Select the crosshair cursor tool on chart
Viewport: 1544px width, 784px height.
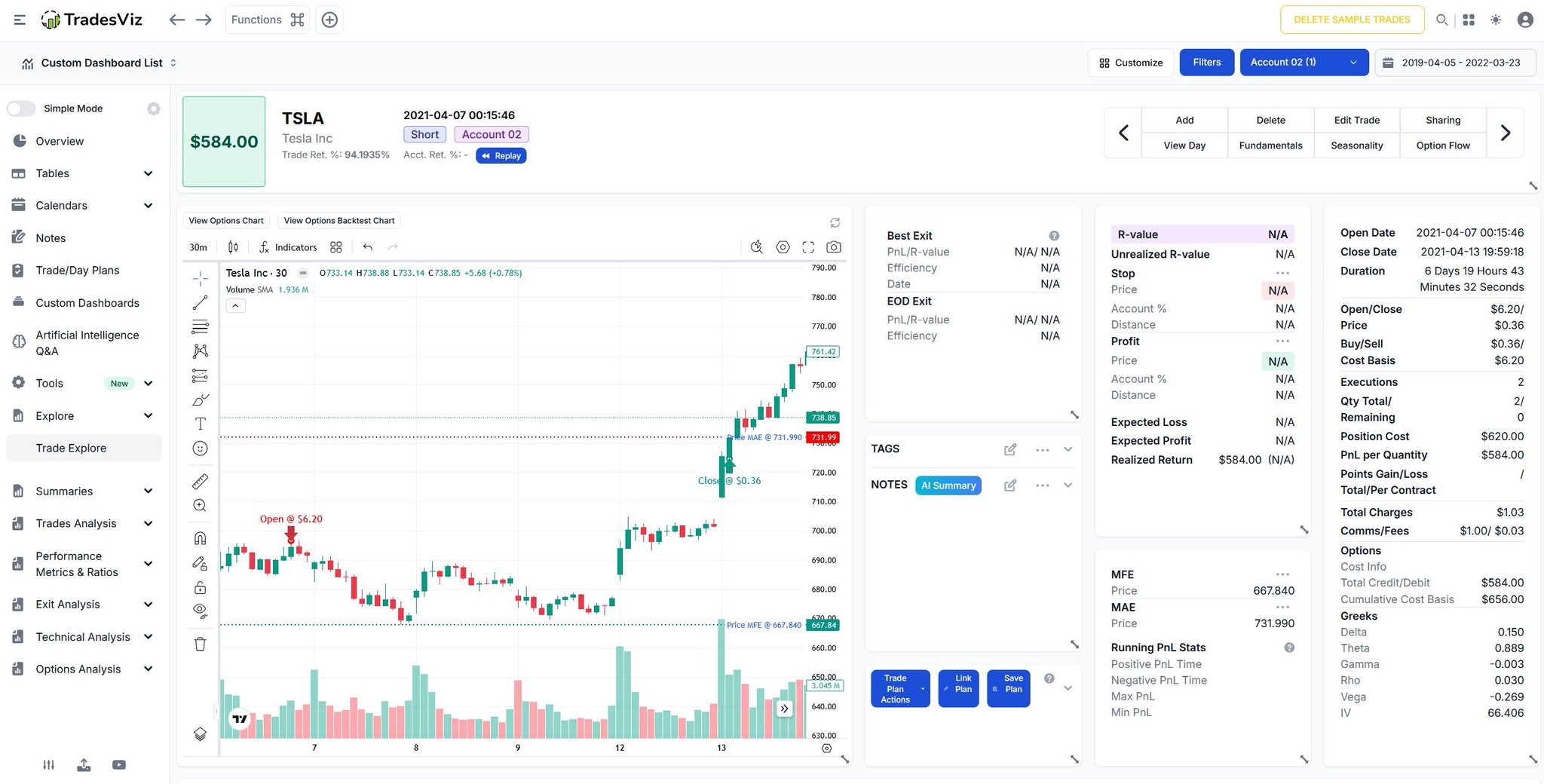tap(200, 278)
